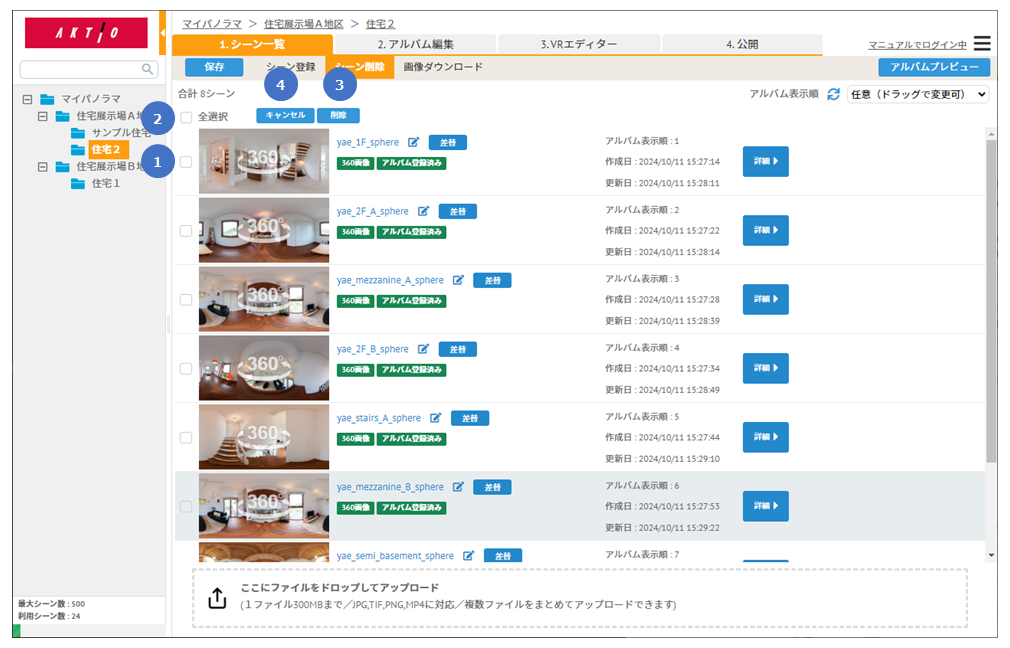Viewport: 1010px width, 648px height.
Task: Open the yae_2F_B_sphere 360 thumbnail
Action: click(x=263, y=368)
